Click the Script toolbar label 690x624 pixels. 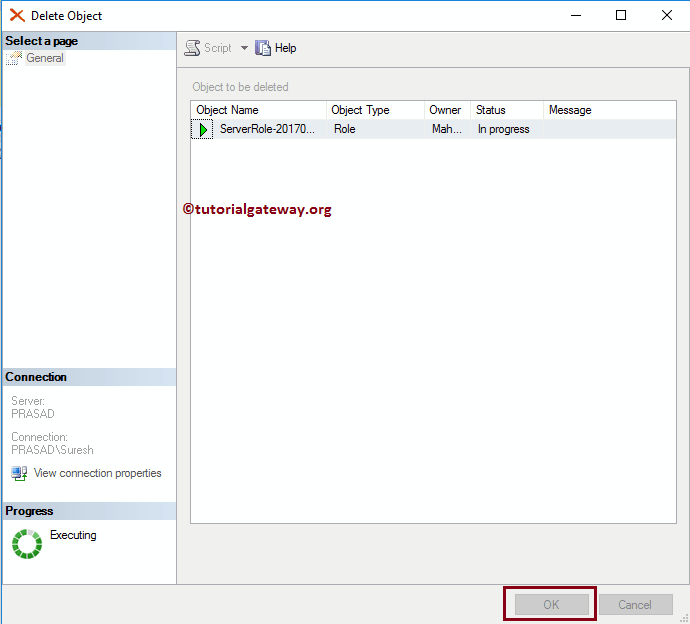(x=218, y=48)
